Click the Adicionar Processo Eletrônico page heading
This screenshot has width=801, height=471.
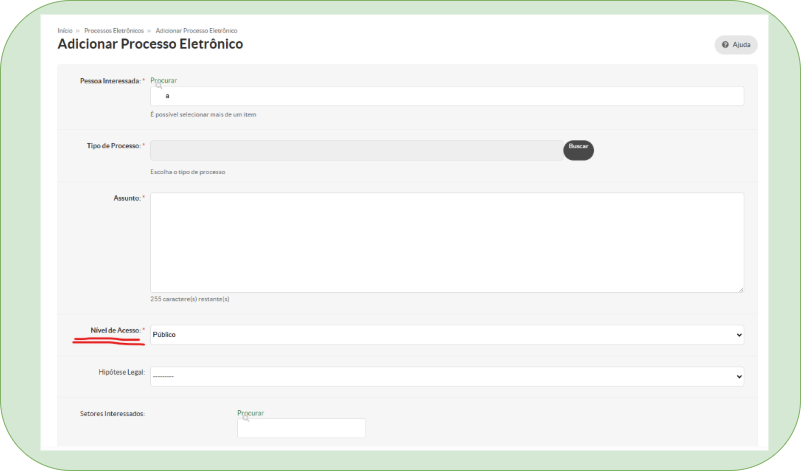[x=150, y=45]
